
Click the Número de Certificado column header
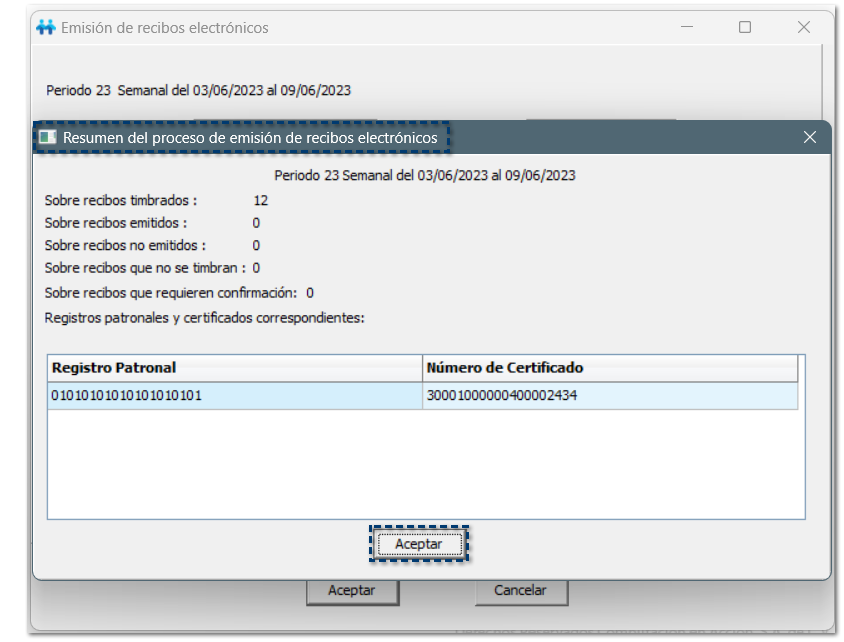pyautogui.click(x=610, y=368)
